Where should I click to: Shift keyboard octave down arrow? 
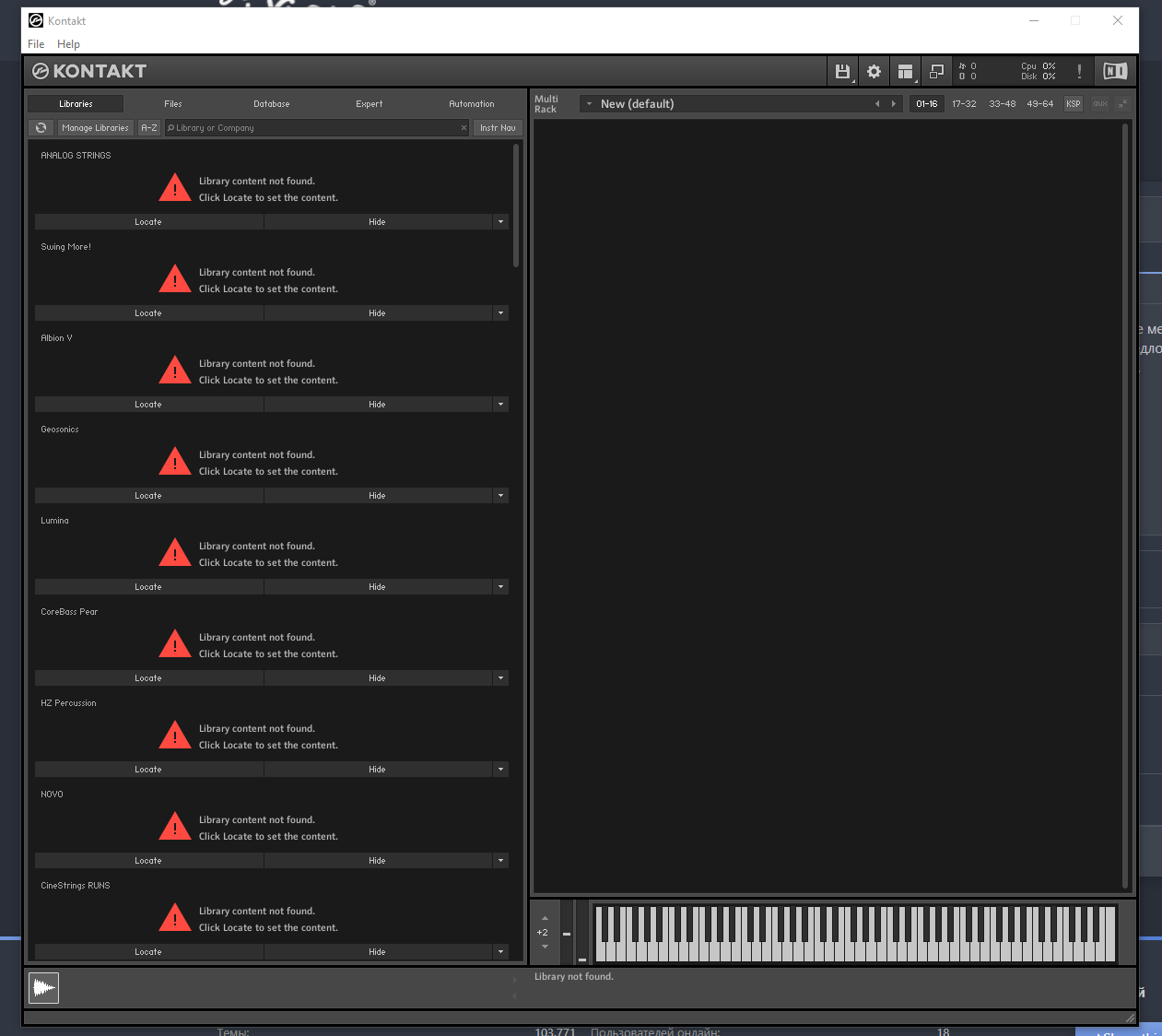(545, 947)
